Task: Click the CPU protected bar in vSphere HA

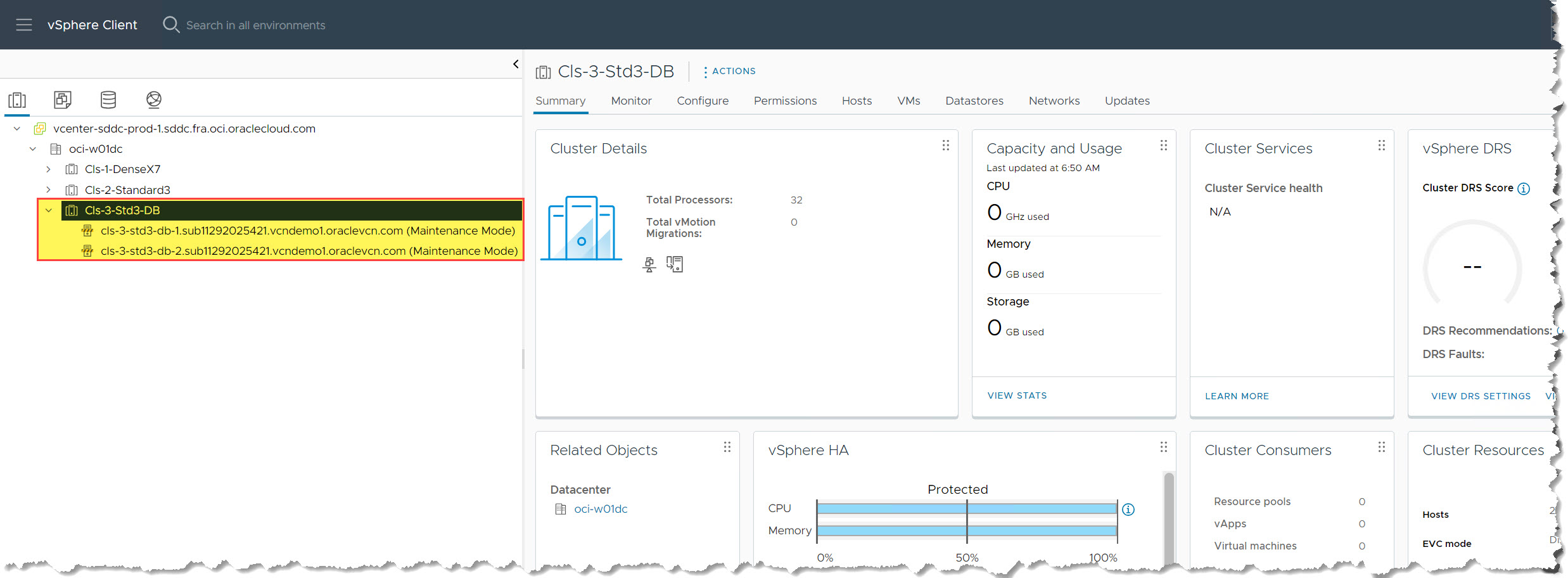Action: (x=967, y=508)
